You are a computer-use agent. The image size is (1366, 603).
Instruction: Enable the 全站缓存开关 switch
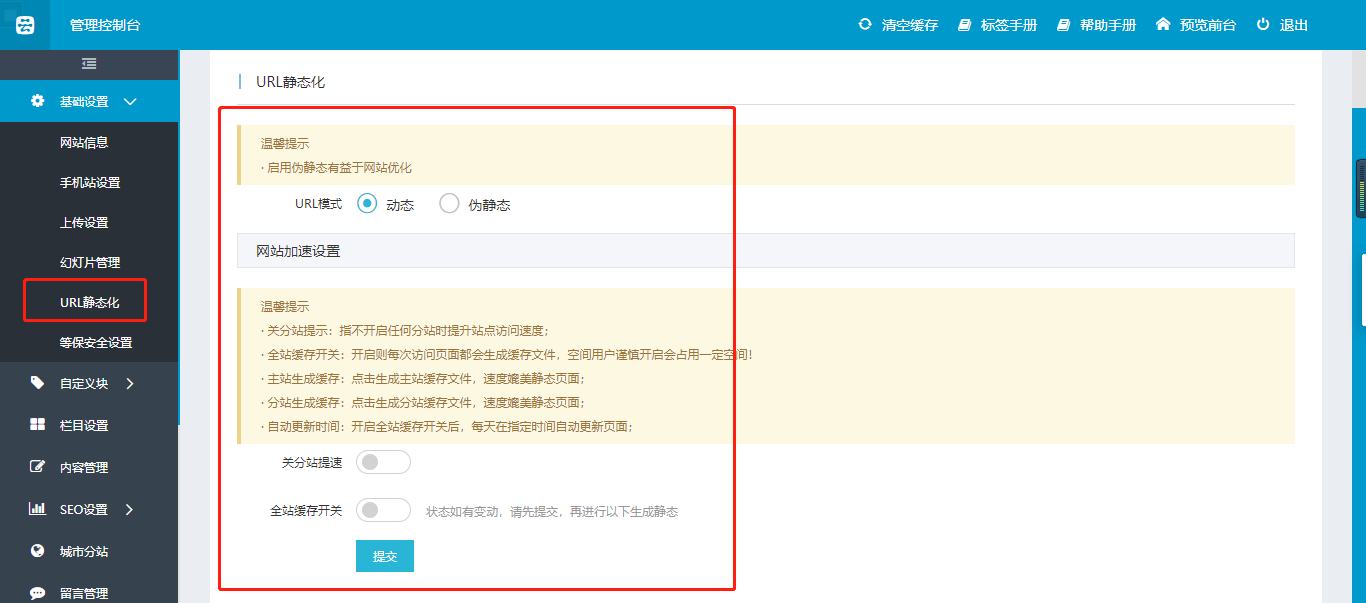pos(383,510)
